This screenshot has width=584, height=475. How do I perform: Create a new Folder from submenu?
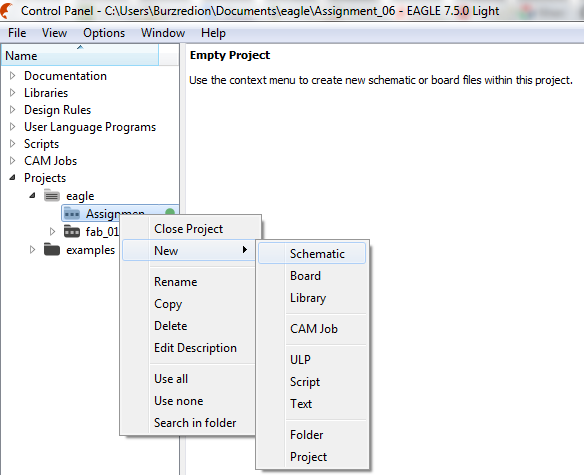click(x=312, y=434)
